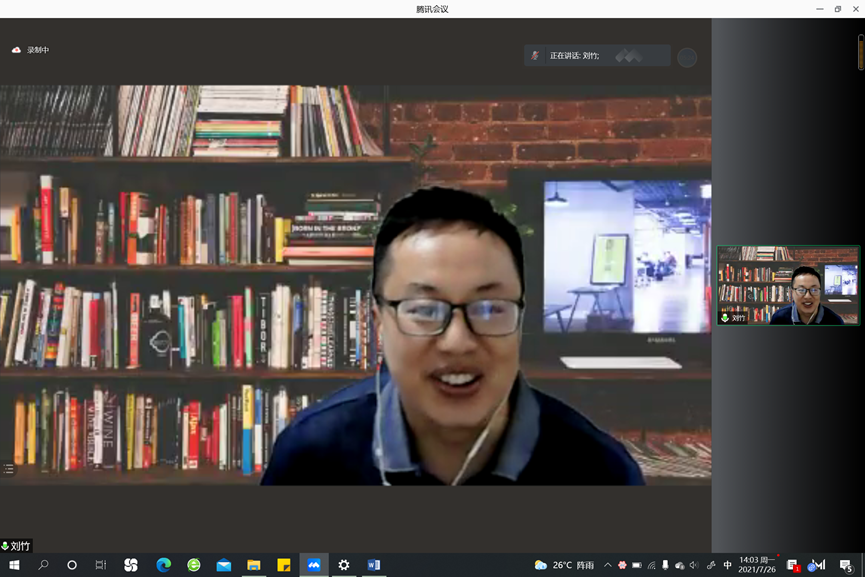This screenshot has width=865, height=577.
Task: Open the panel icon at lower-left of video
Action: (8, 468)
